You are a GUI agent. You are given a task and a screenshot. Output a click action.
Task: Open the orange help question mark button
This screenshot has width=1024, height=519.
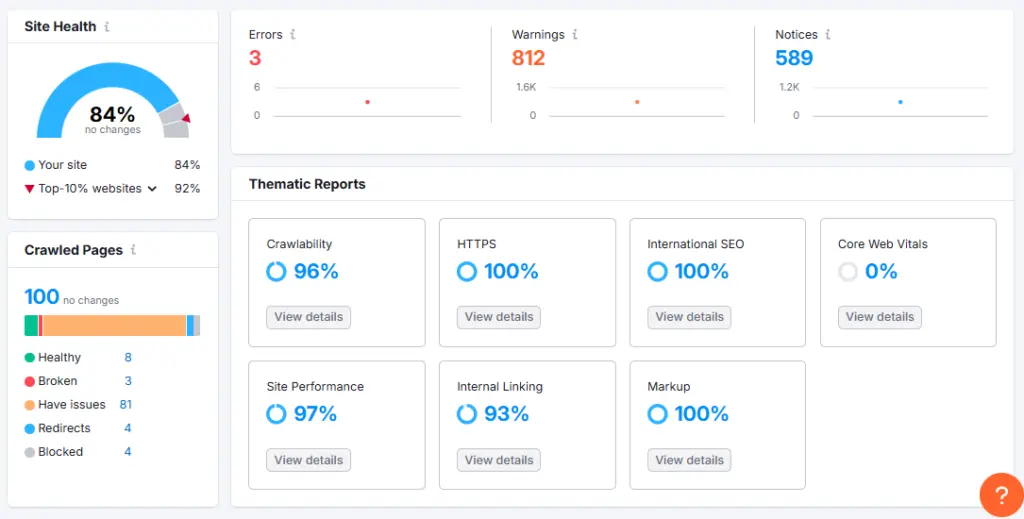[x=1000, y=494]
